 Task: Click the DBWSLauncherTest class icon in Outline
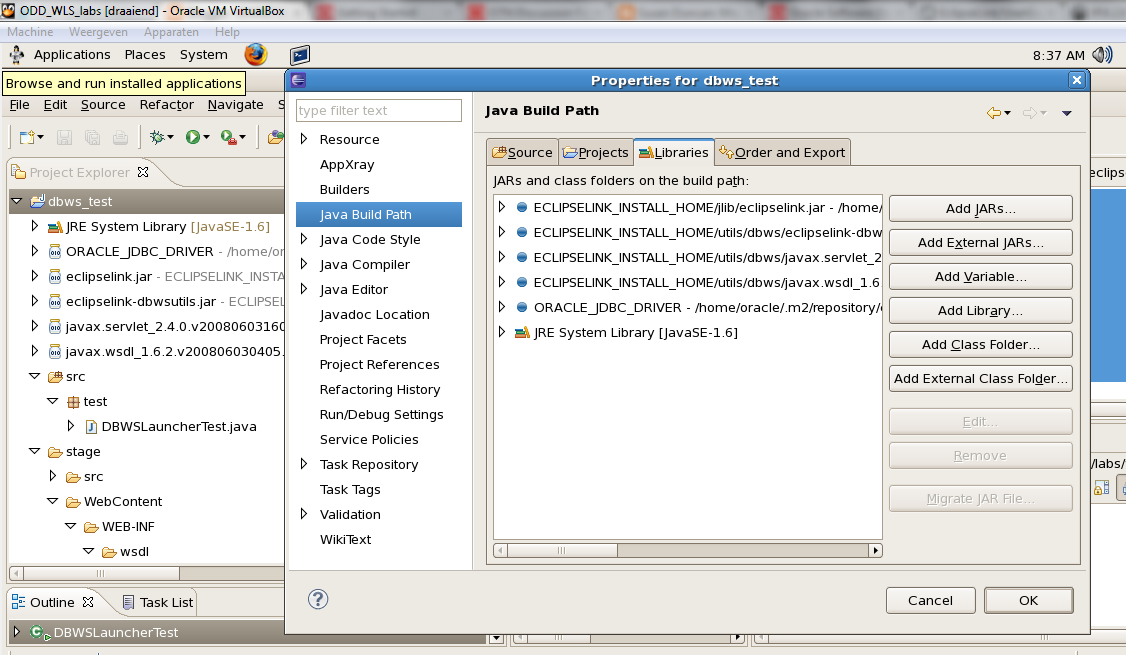coord(38,632)
